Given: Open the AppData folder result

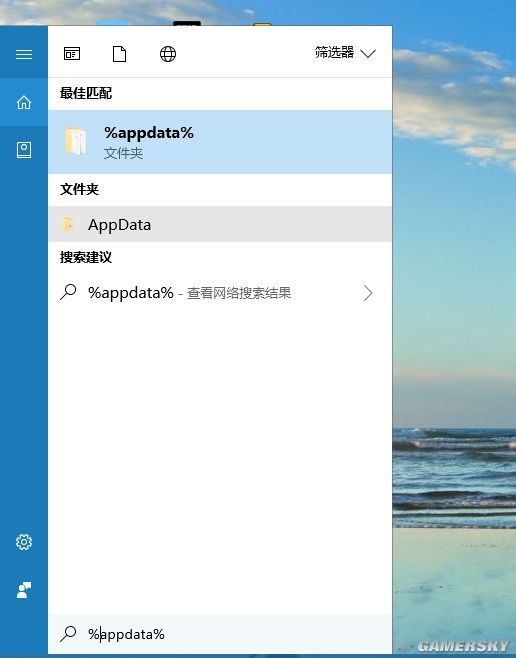Looking at the screenshot, I should point(220,224).
